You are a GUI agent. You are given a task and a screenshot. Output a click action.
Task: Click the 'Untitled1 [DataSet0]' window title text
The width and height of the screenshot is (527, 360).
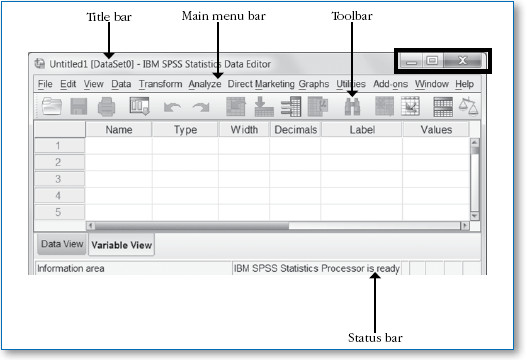(x=91, y=64)
